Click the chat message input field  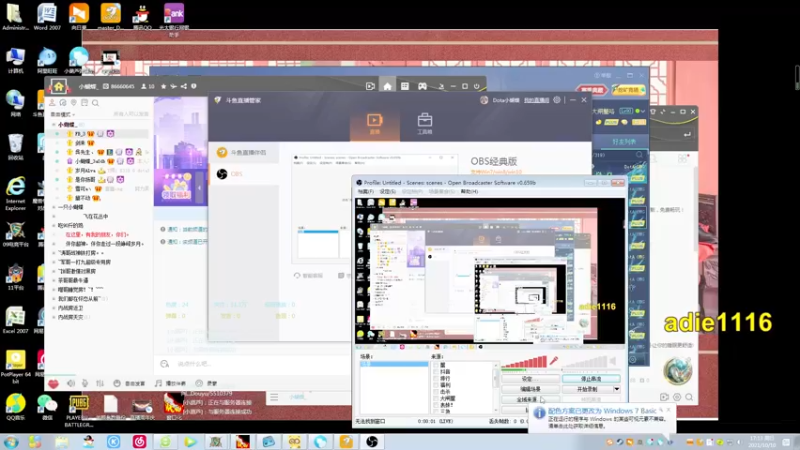263,364
